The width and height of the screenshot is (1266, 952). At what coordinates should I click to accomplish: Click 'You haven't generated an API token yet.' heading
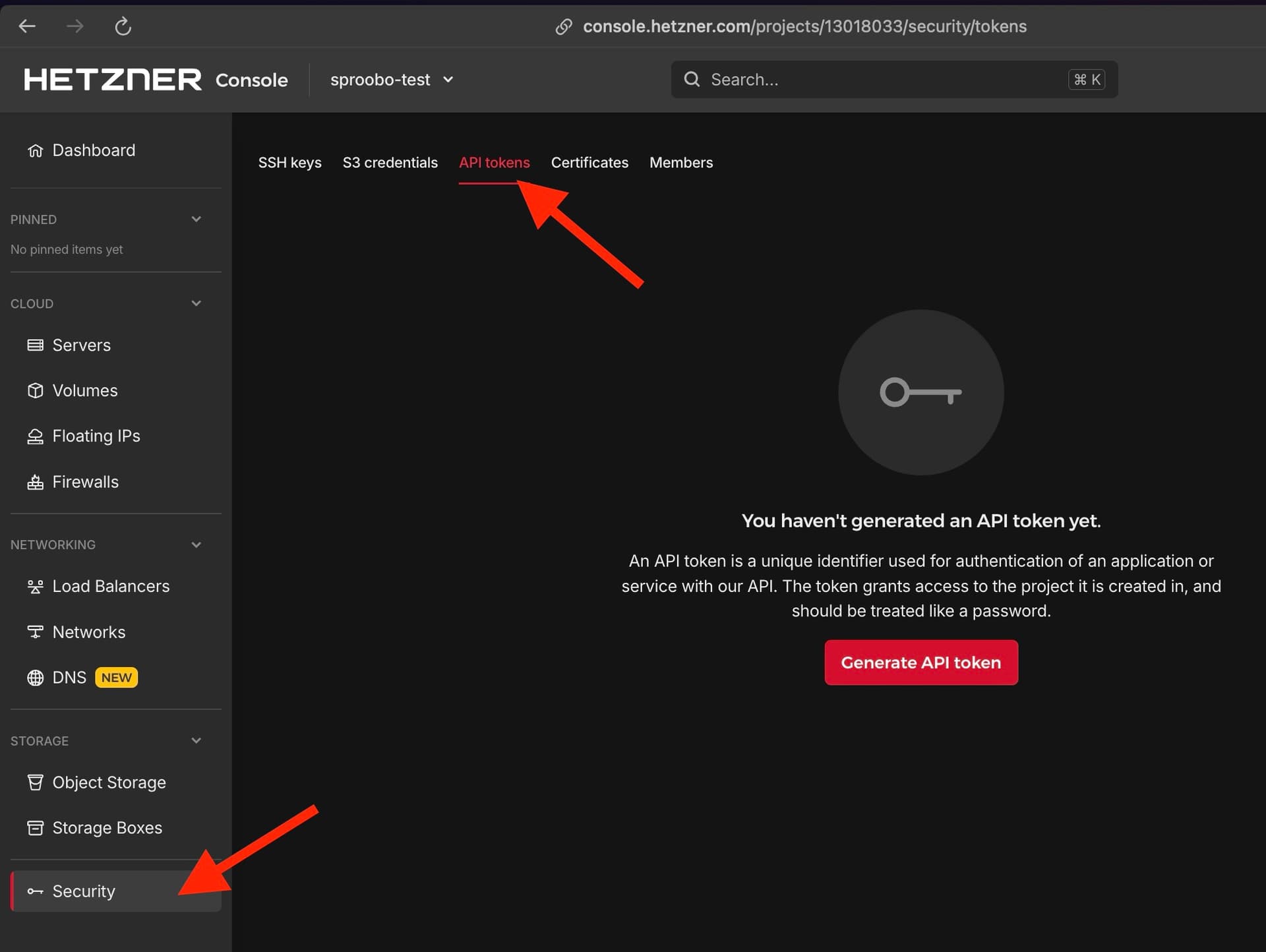pyautogui.click(x=920, y=521)
